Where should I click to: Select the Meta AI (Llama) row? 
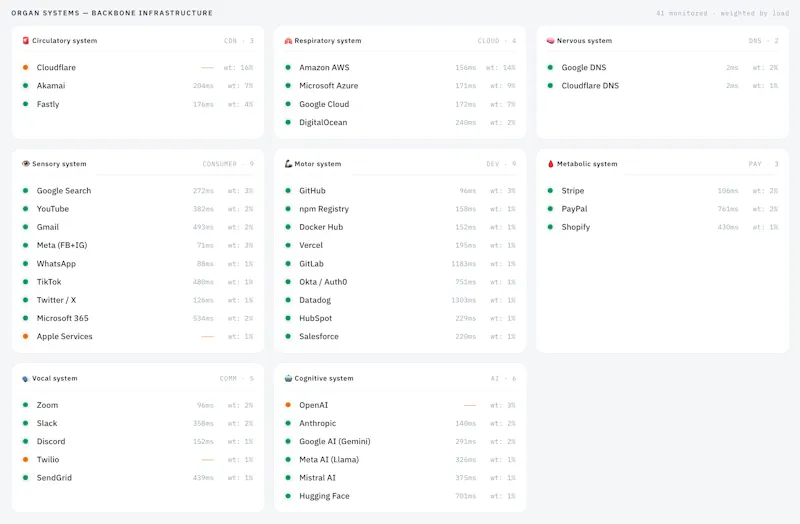coord(400,459)
